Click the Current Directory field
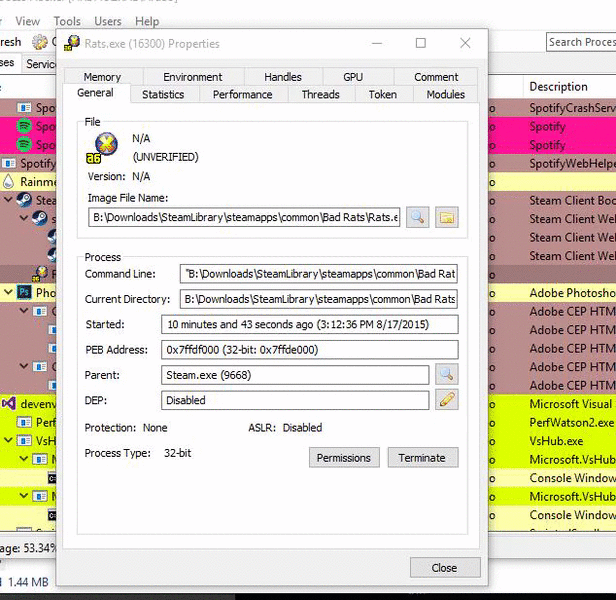The image size is (616, 600). pyautogui.click(x=319, y=299)
